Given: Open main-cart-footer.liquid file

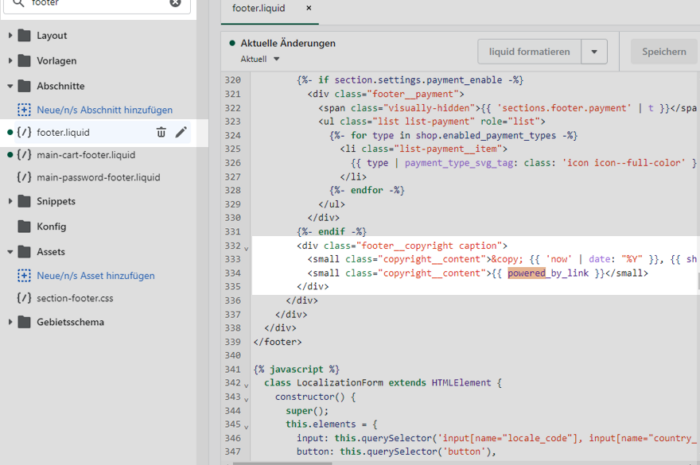Looking at the screenshot, I should click(x=84, y=155).
